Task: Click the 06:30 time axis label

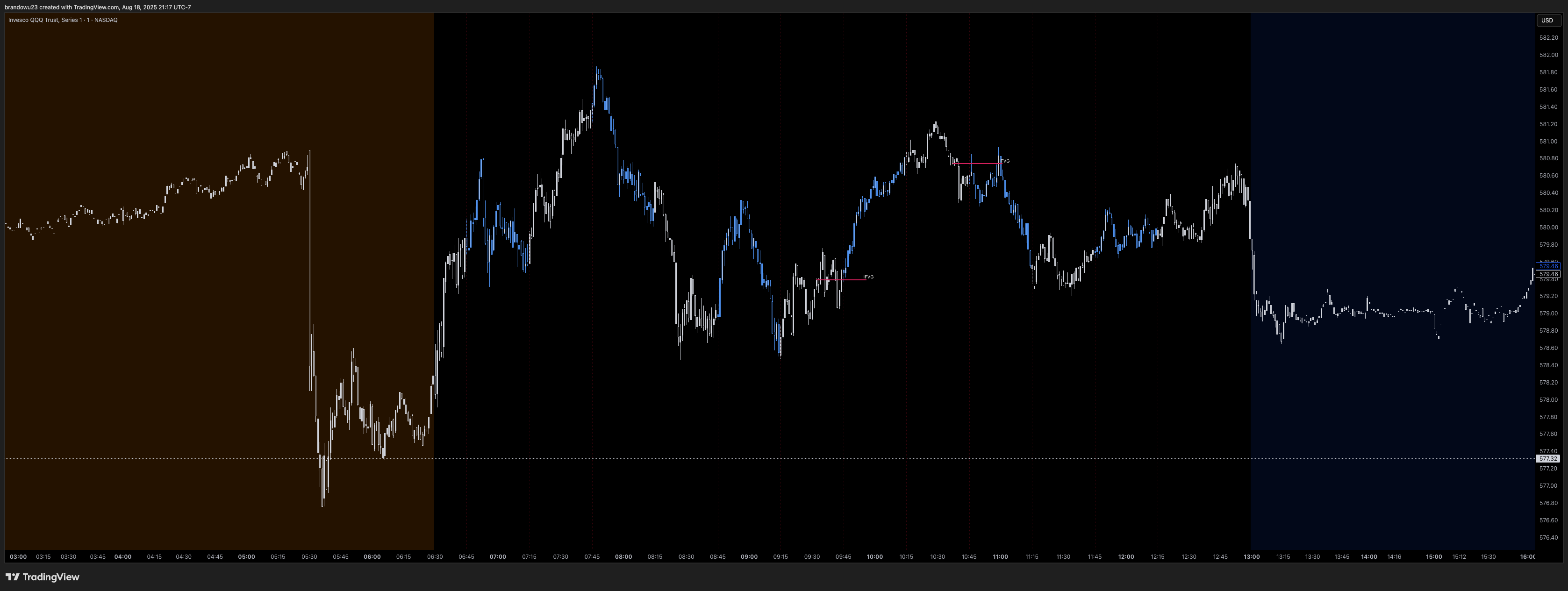Action: click(x=435, y=557)
